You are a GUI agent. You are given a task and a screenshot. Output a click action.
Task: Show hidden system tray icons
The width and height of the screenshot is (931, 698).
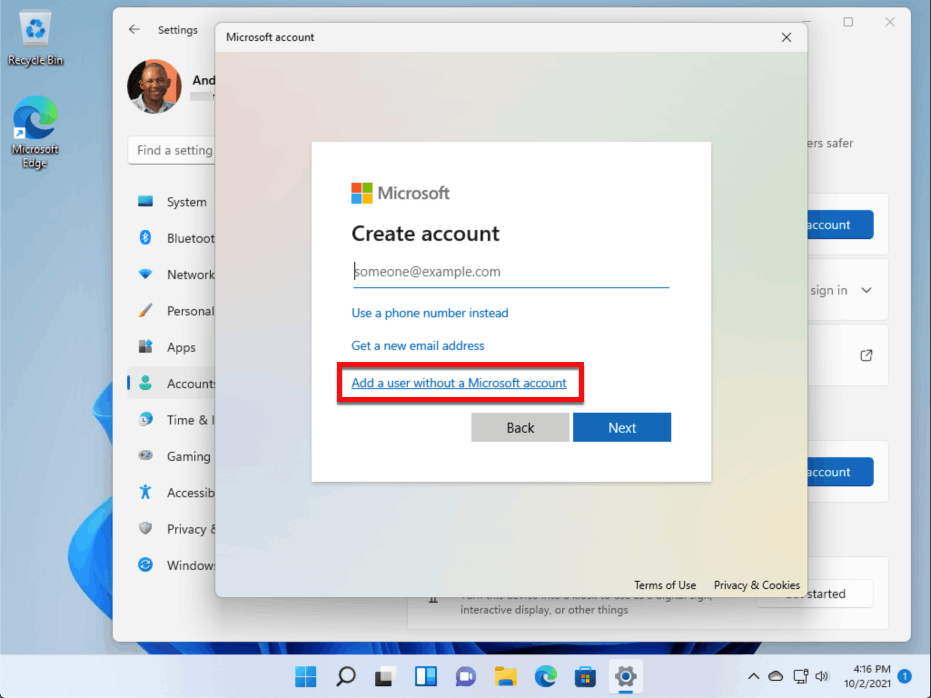pos(753,676)
